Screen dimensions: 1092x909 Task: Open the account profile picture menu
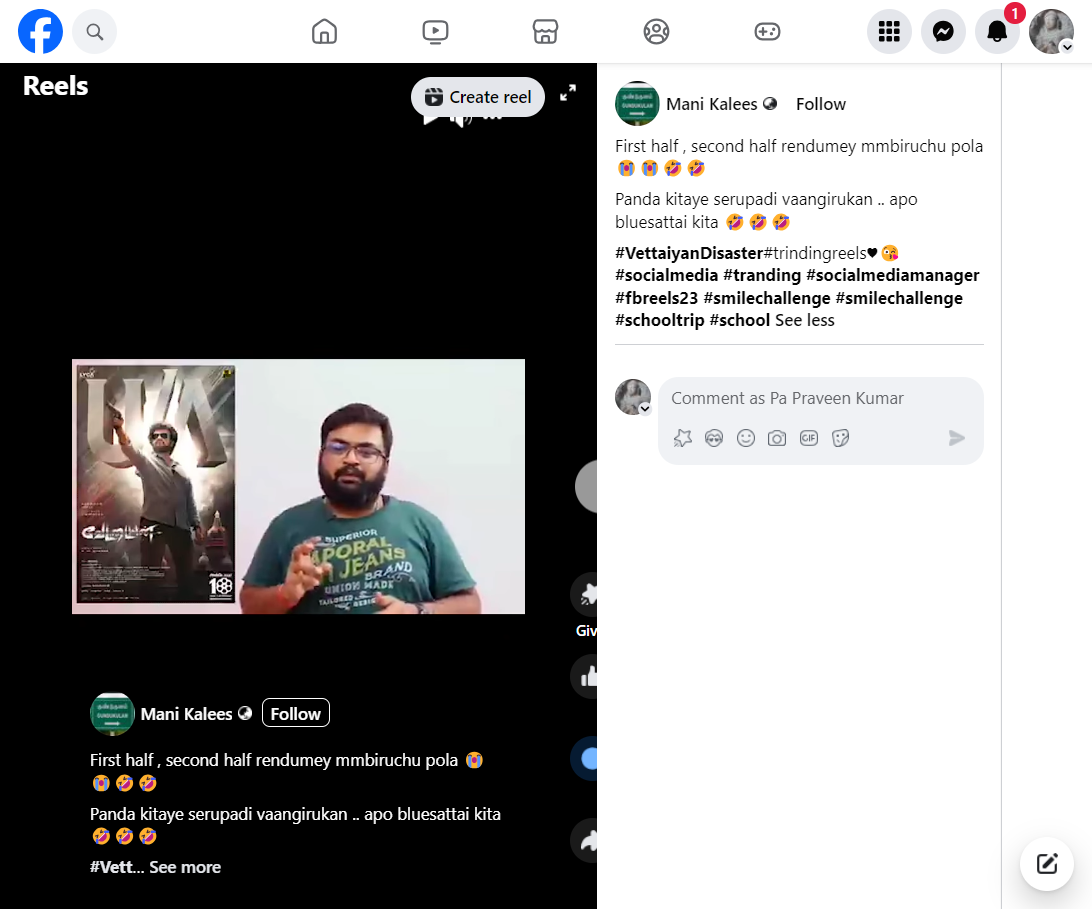click(x=1052, y=31)
